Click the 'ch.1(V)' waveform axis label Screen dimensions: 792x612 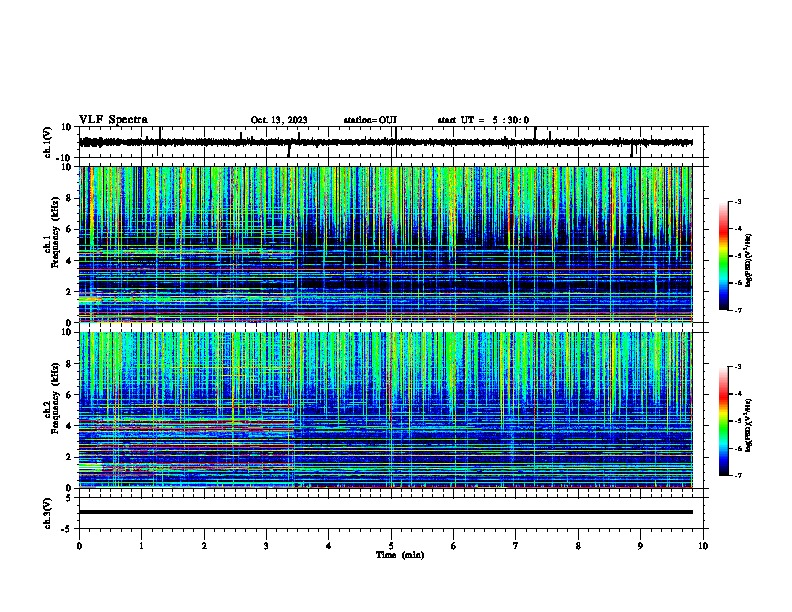tap(48, 142)
